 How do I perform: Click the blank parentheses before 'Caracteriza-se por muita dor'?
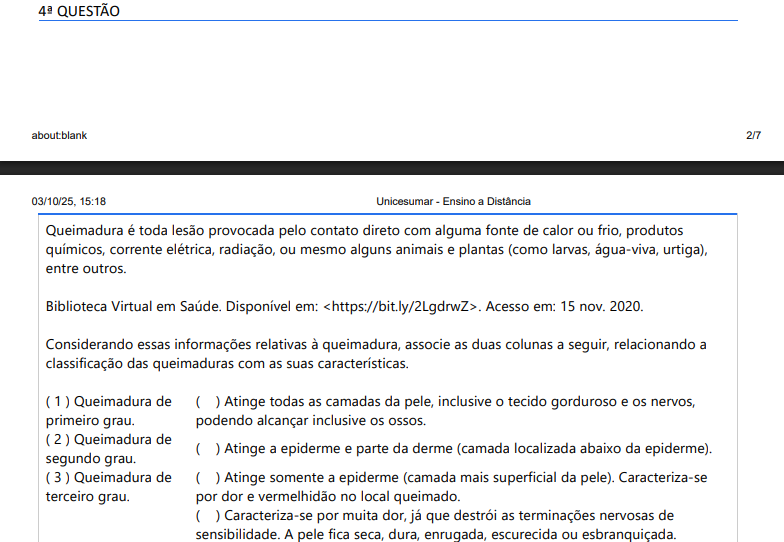pos(208,516)
